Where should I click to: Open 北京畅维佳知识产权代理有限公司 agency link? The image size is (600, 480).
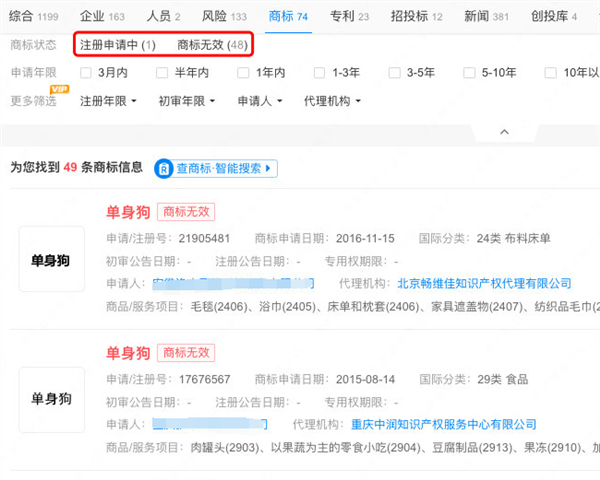click(x=484, y=284)
